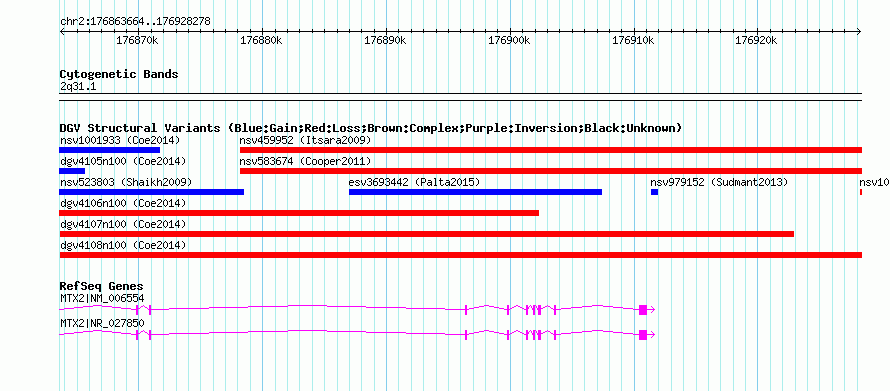Image resolution: width=890 pixels, height=391 pixels.
Task: Click the 176880k ruler position
Action: tap(262, 40)
